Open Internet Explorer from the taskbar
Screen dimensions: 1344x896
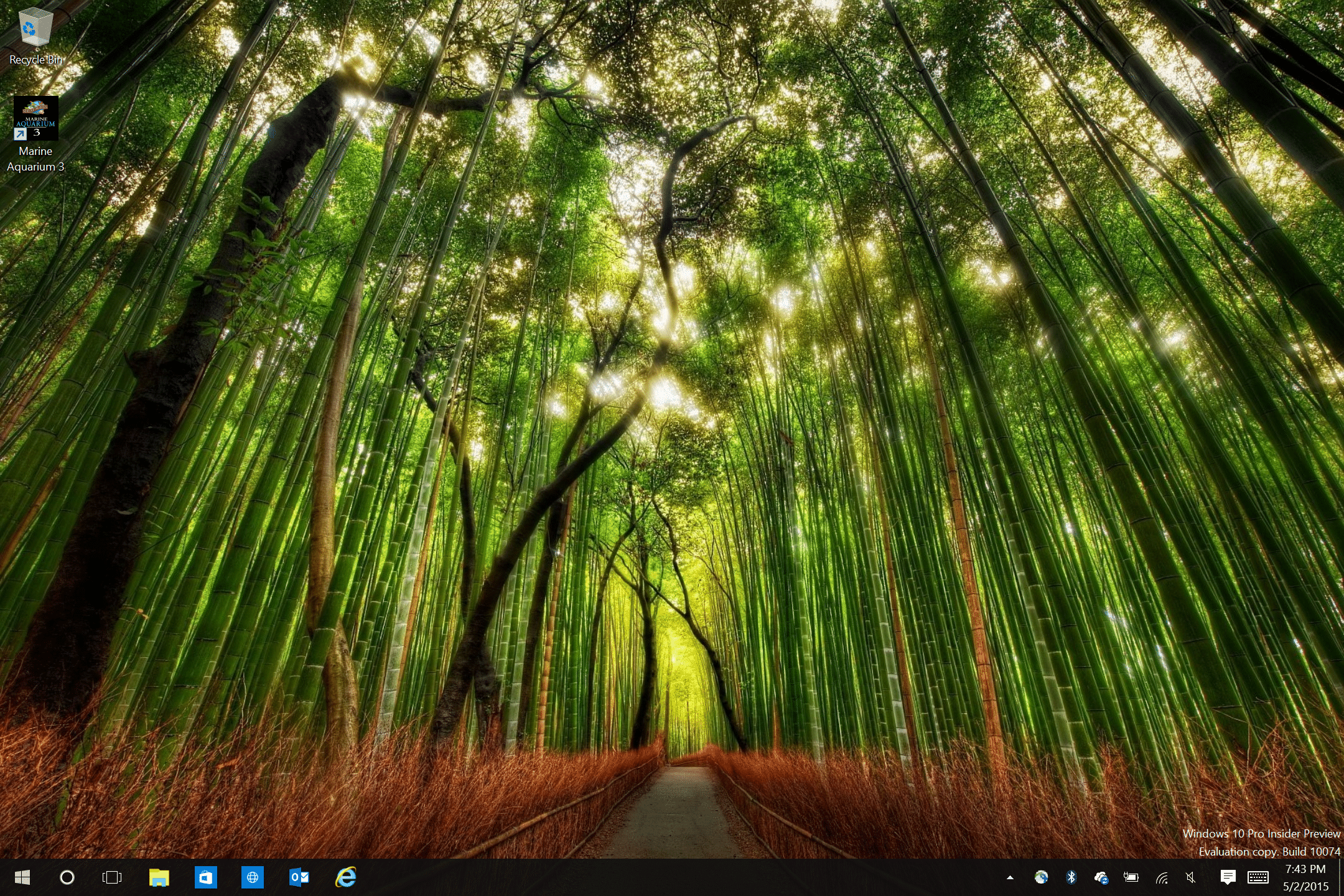pyautogui.click(x=346, y=877)
